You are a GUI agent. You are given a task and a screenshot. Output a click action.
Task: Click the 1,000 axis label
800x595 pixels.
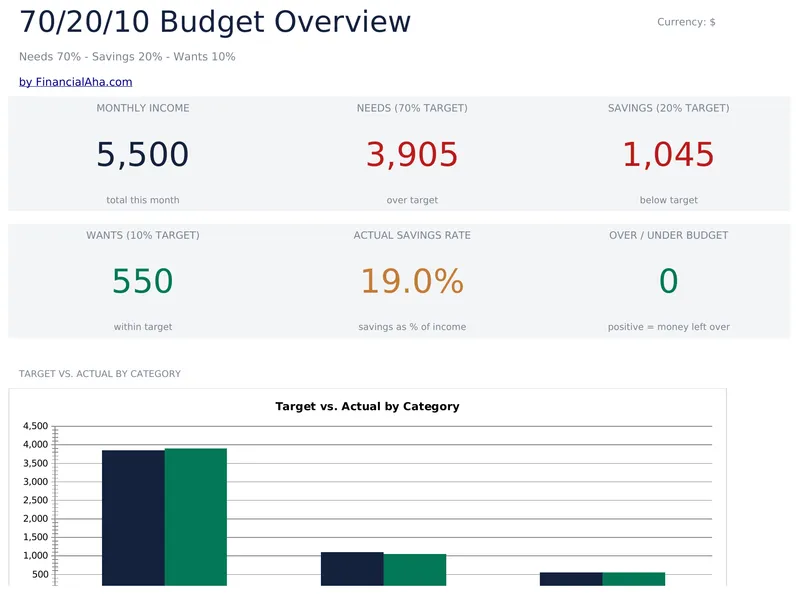tap(35, 556)
